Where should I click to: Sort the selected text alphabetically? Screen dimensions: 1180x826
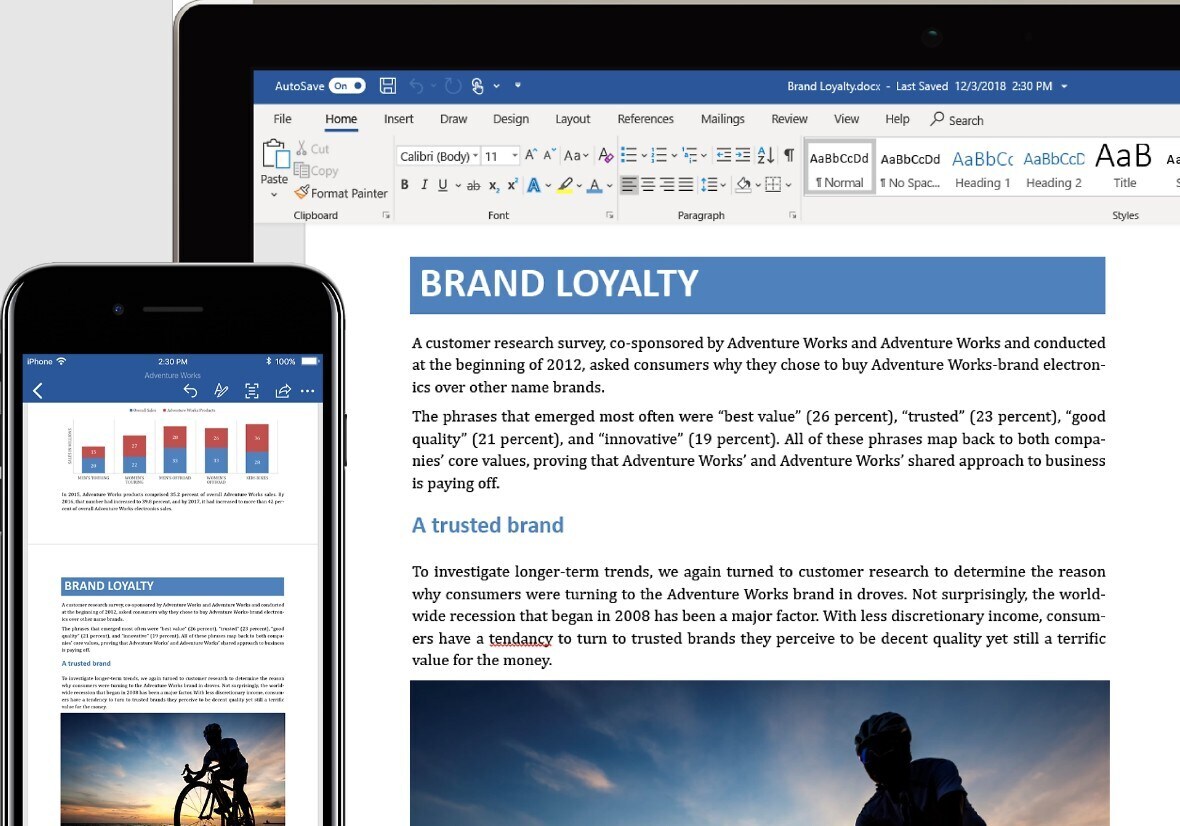coord(766,155)
